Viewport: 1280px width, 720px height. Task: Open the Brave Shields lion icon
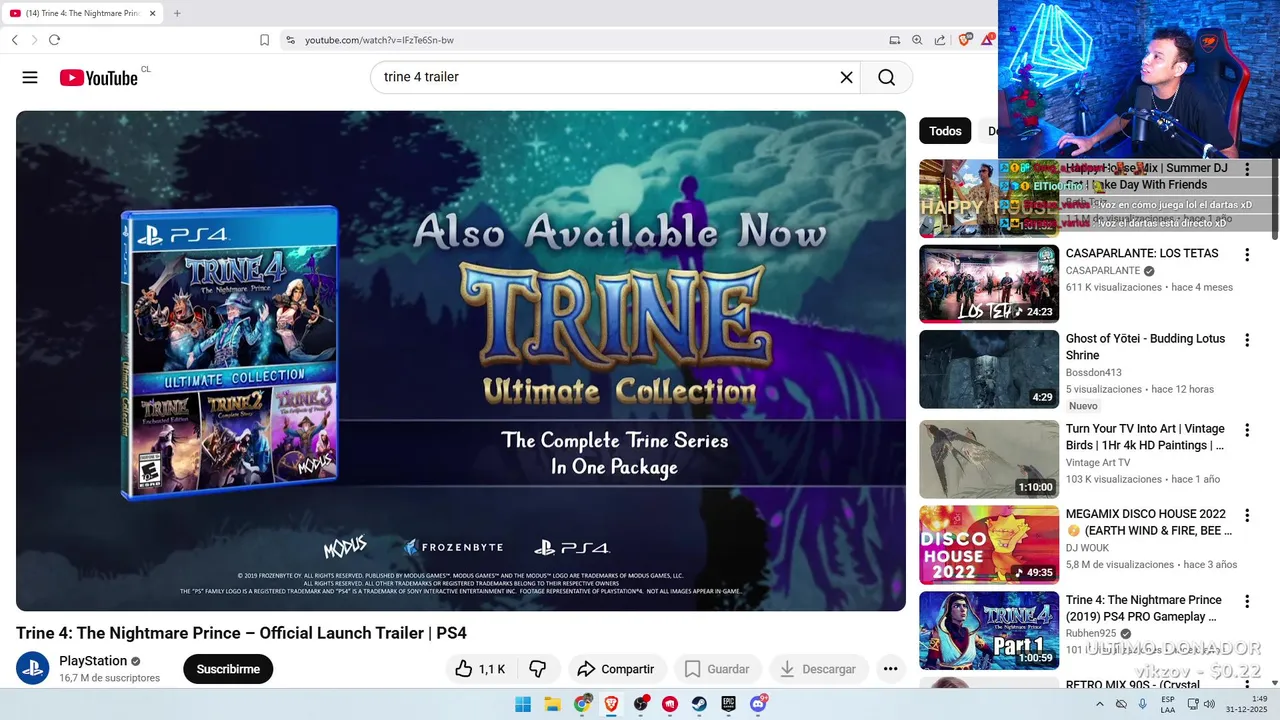click(x=965, y=40)
